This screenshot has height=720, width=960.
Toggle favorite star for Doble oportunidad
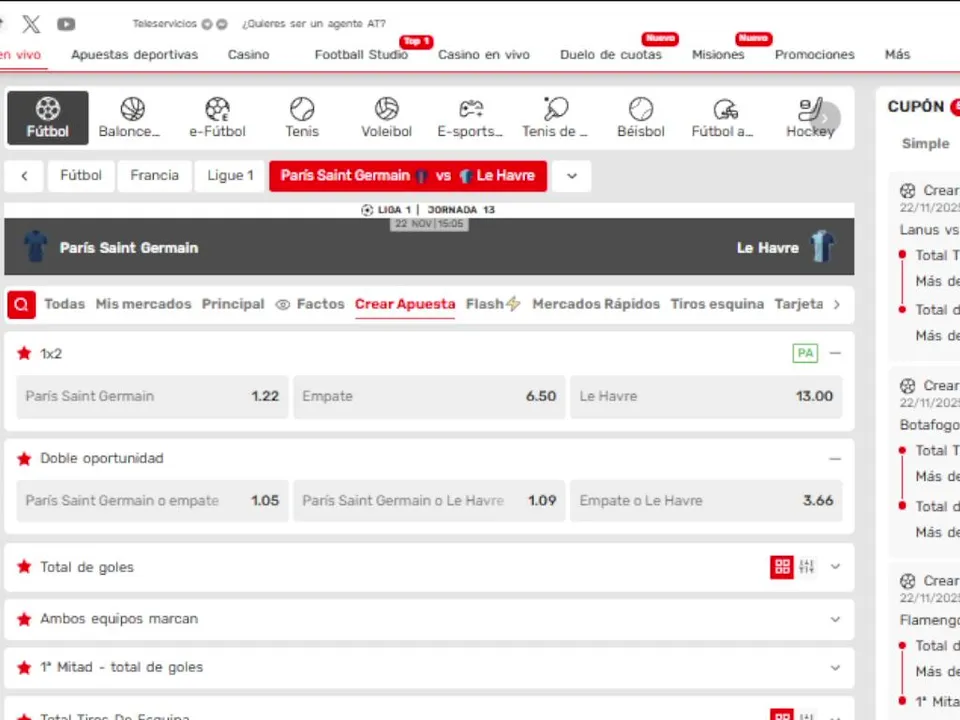point(24,459)
